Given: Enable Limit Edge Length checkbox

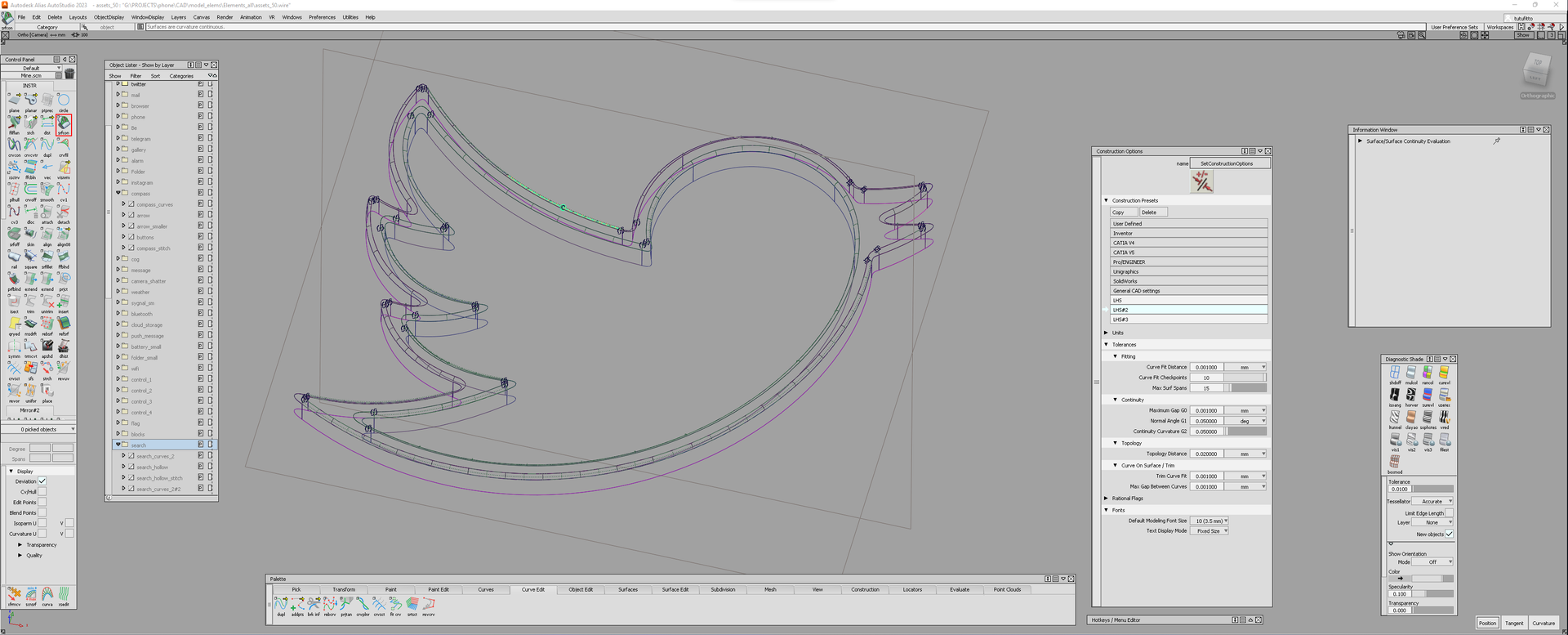Looking at the screenshot, I should [x=1449, y=513].
